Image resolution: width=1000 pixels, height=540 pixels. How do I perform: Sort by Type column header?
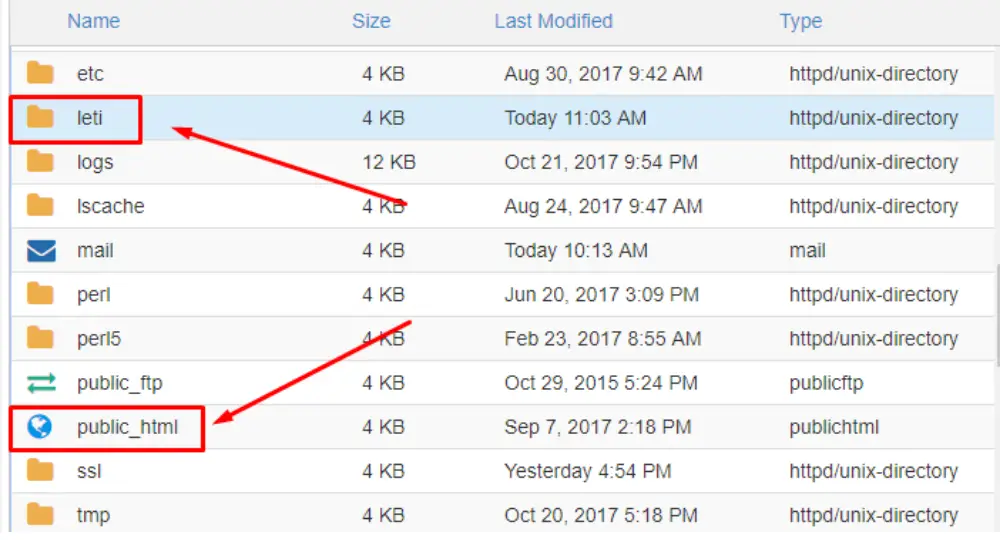pyautogui.click(x=800, y=21)
